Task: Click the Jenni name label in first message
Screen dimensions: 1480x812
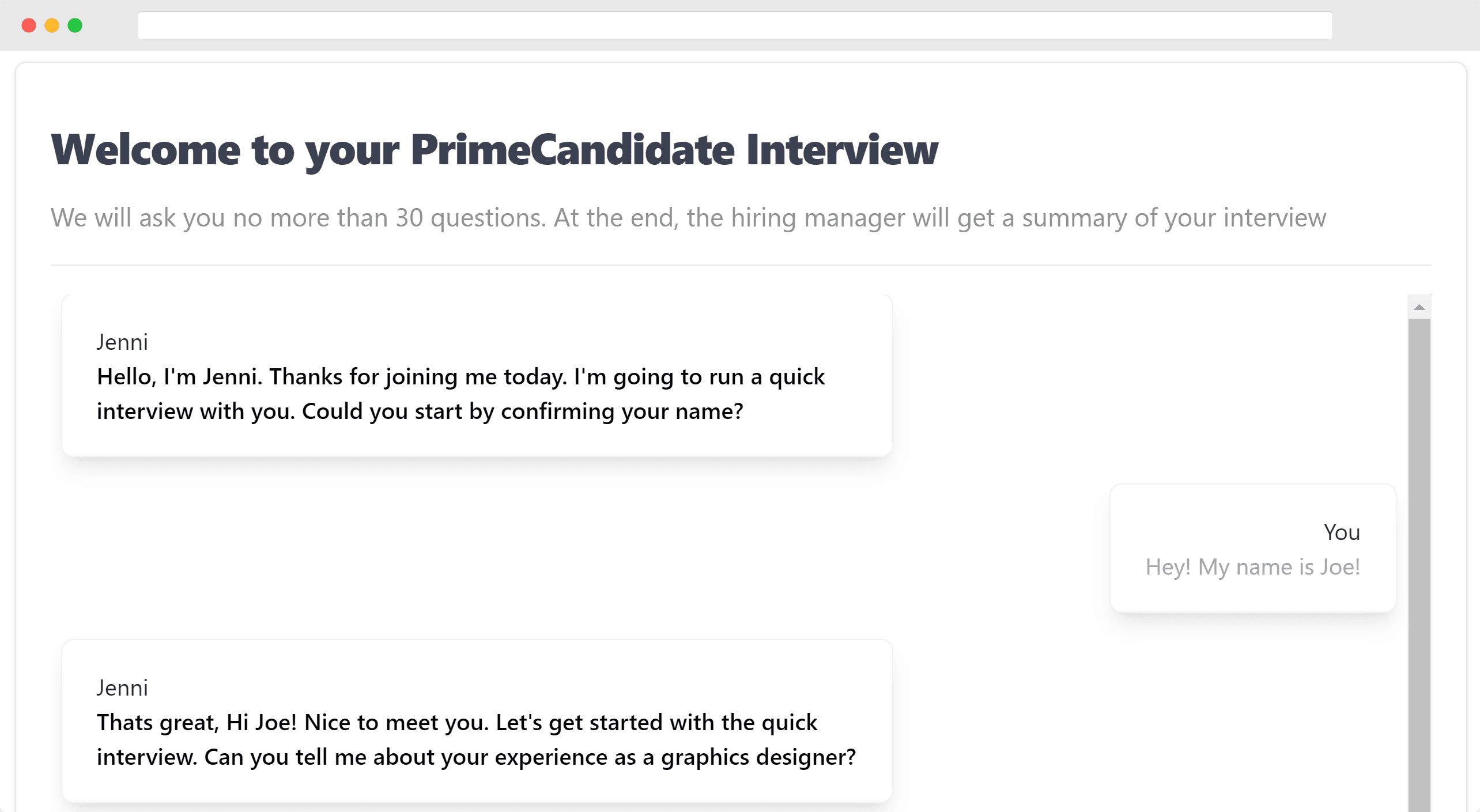Action: click(122, 342)
